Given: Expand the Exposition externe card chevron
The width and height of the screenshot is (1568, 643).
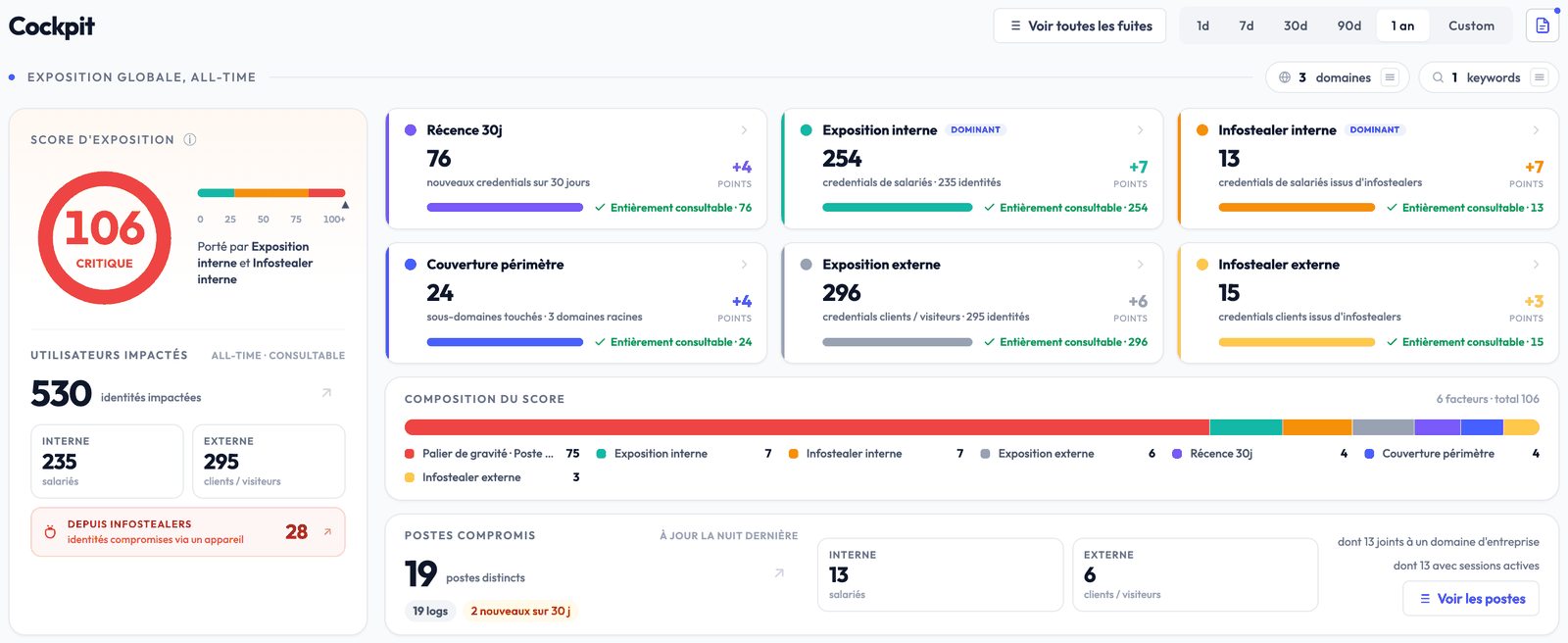Looking at the screenshot, I should [x=1140, y=264].
